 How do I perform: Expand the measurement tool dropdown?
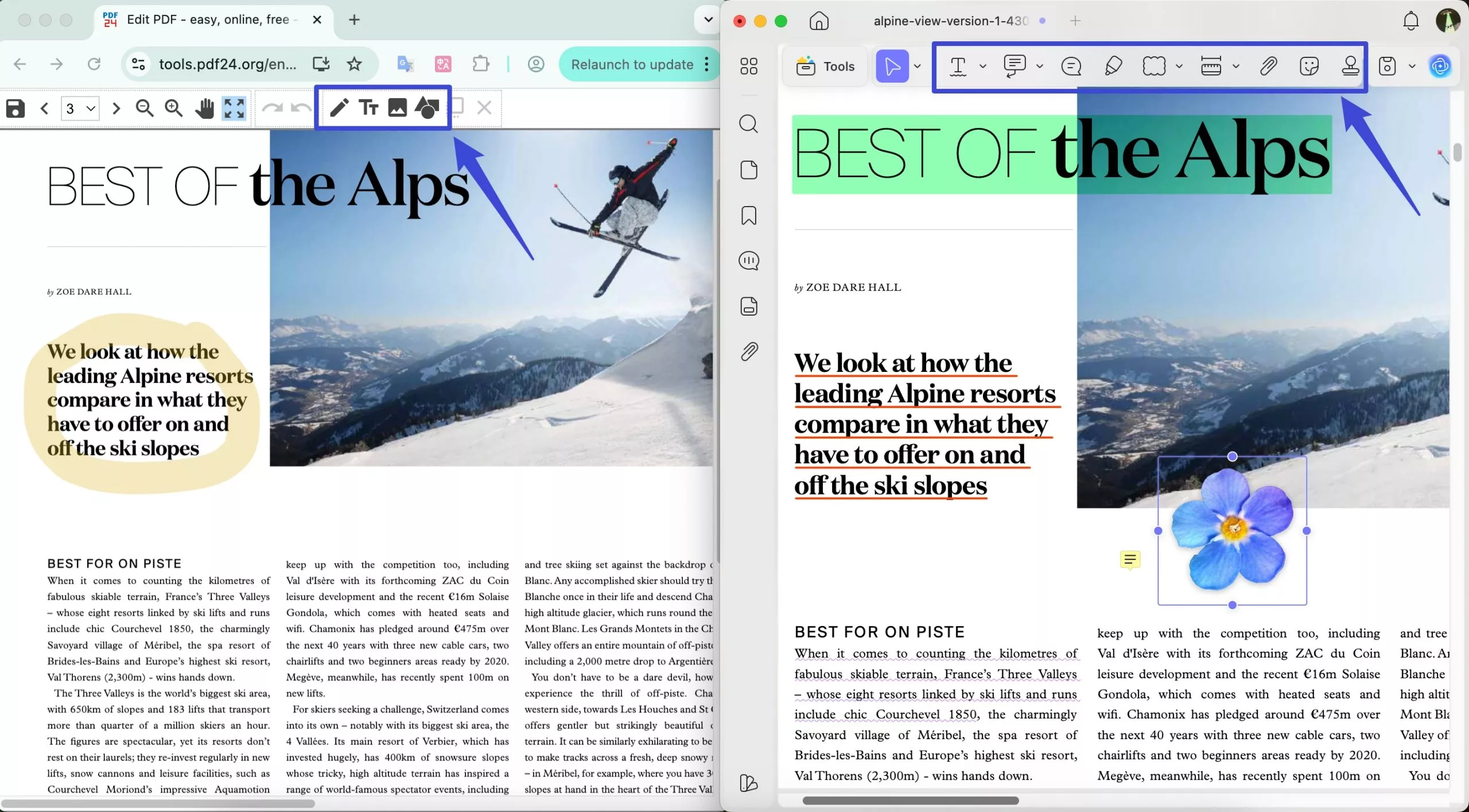[x=1237, y=66]
